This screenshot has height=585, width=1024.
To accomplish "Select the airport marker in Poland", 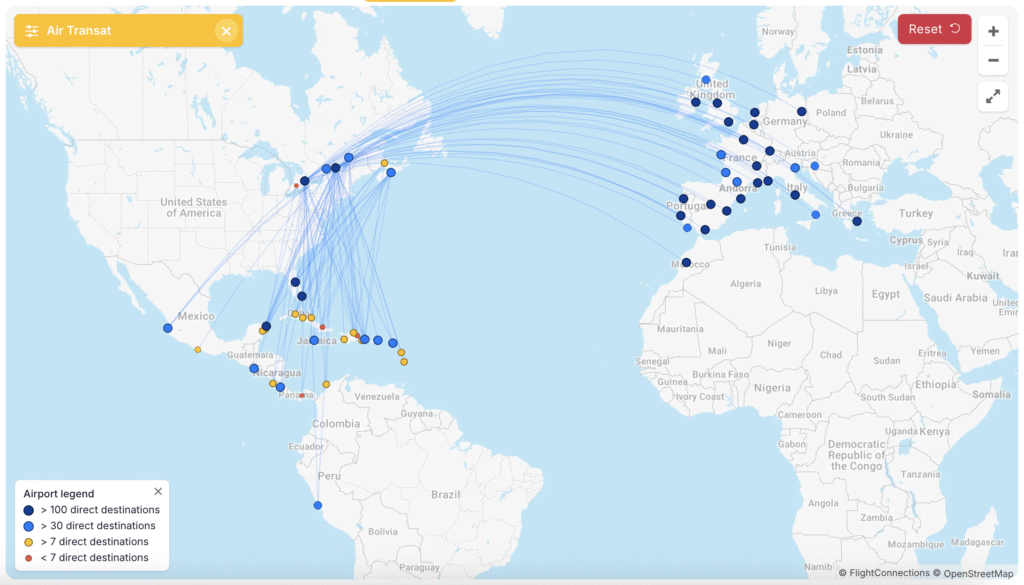I will coord(802,112).
